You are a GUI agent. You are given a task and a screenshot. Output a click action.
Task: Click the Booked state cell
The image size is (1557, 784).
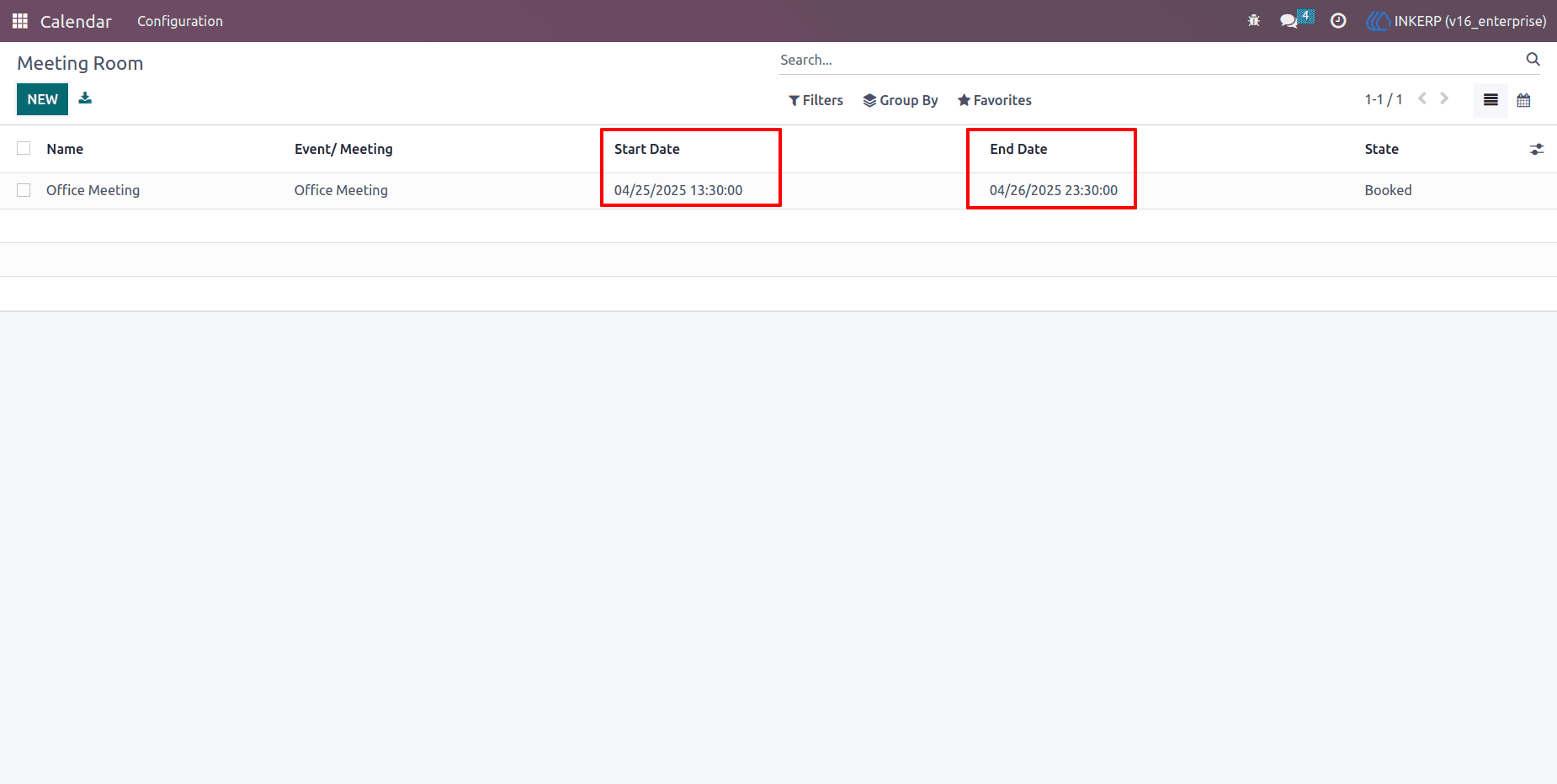click(x=1388, y=190)
